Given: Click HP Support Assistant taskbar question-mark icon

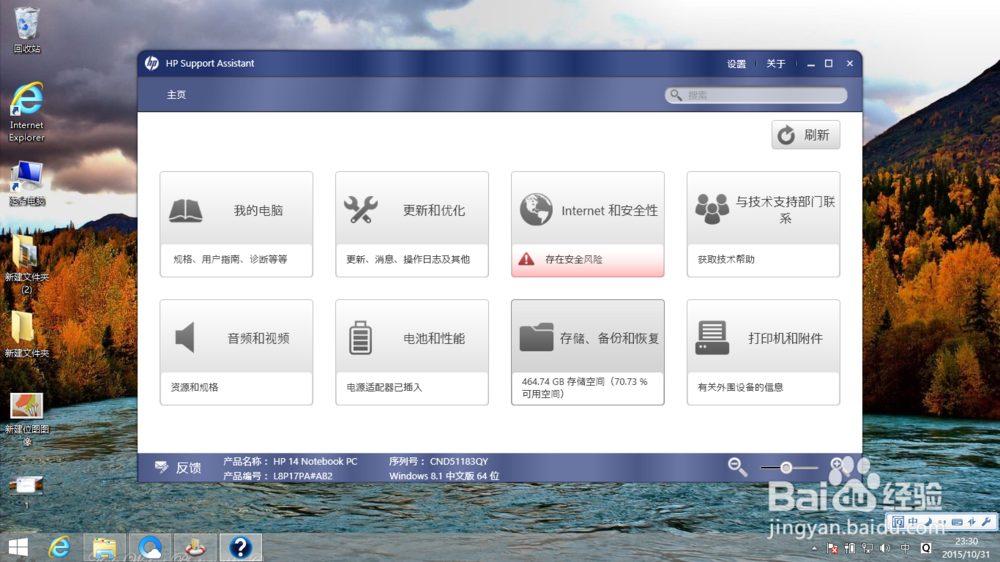Looking at the screenshot, I should pyautogui.click(x=240, y=548).
